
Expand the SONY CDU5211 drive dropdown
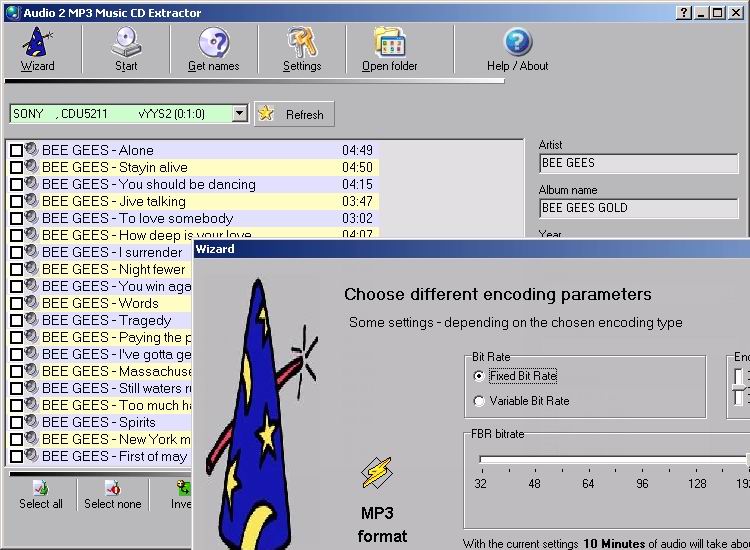[240, 114]
